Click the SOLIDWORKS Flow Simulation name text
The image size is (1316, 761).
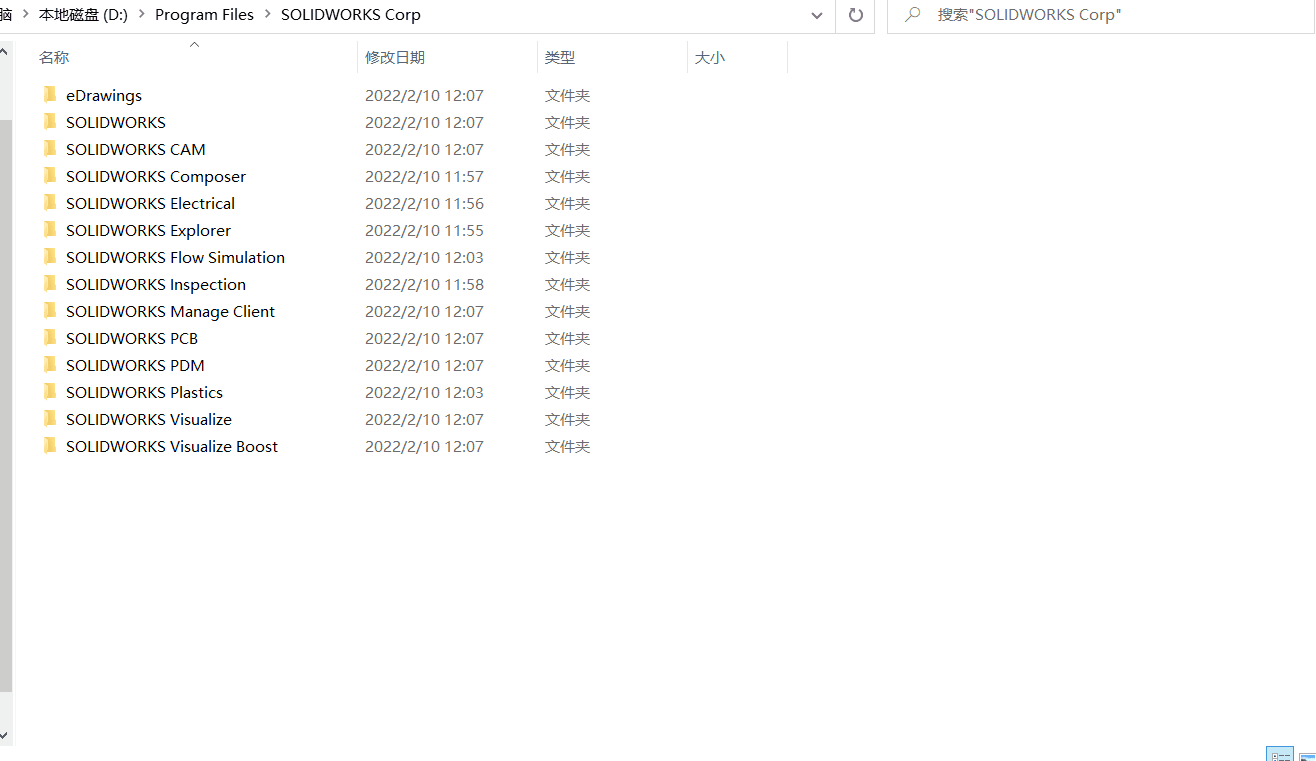[x=175, y=258]
